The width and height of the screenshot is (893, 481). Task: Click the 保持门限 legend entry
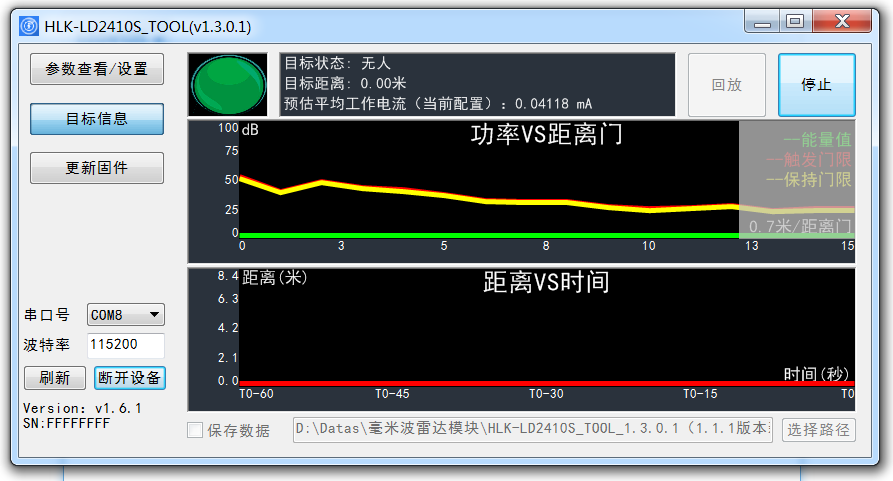809,179
